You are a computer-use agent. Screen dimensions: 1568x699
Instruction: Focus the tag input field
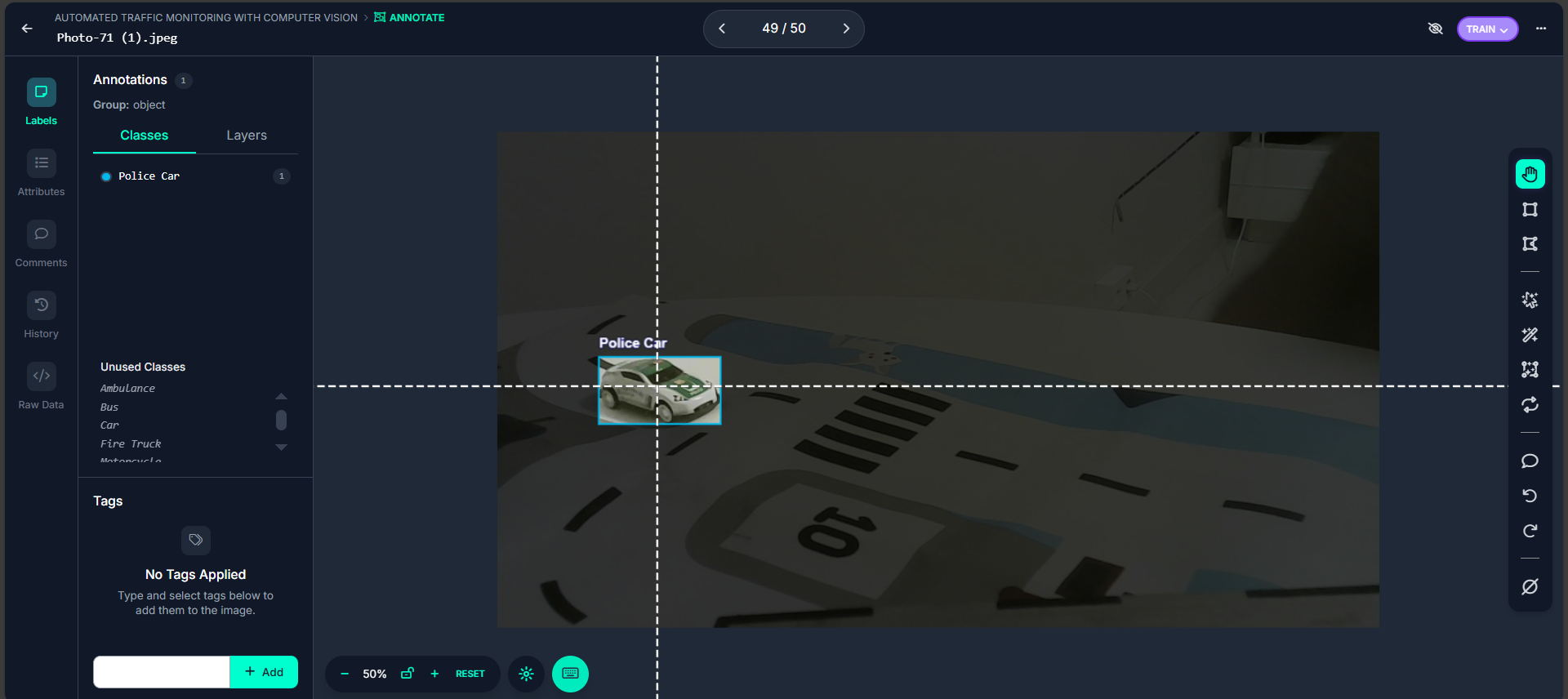pyautogui.click(x=162, y=672)
